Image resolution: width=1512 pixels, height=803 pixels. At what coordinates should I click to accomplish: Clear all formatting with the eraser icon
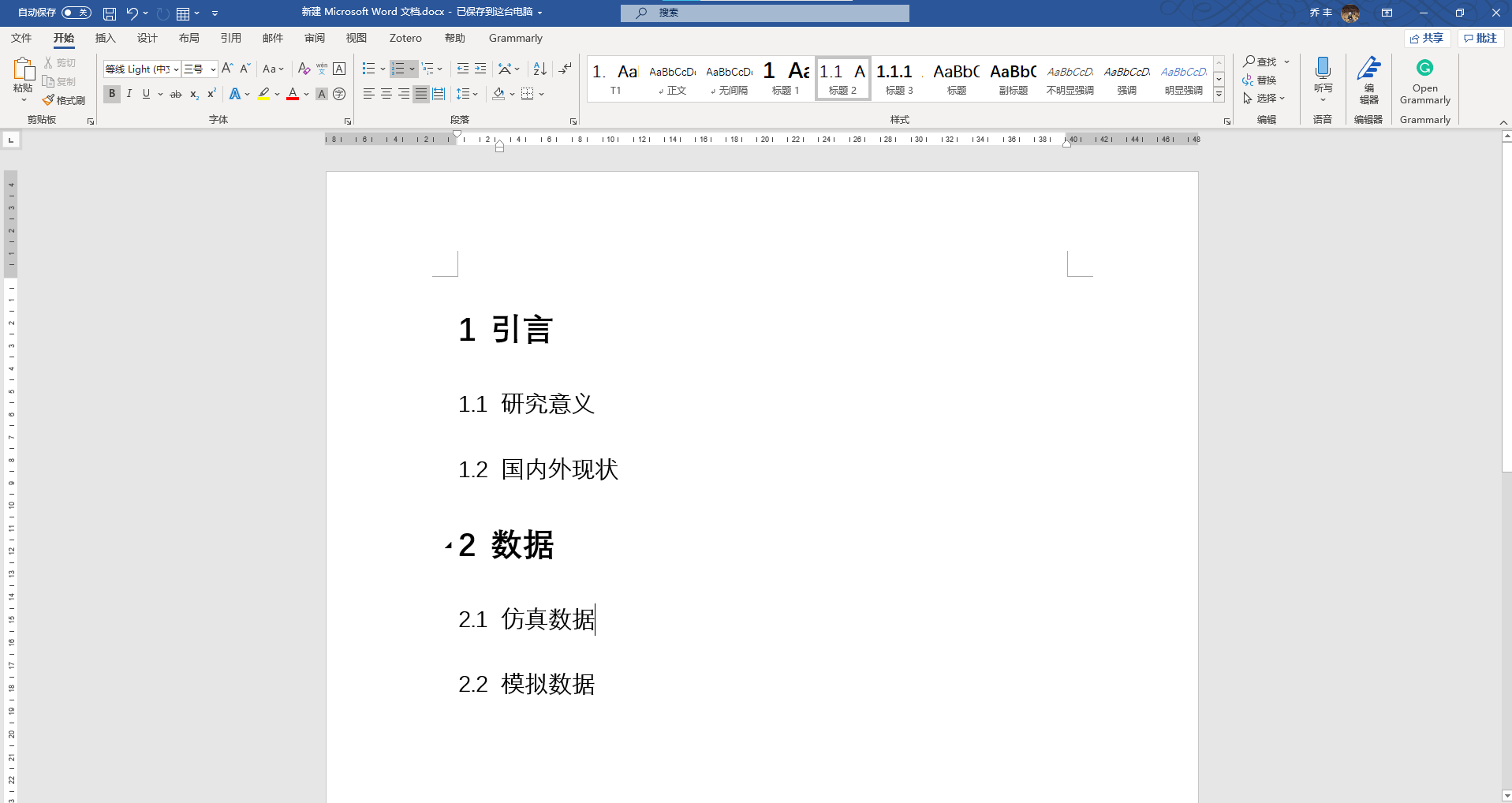(x=304, y=69)
